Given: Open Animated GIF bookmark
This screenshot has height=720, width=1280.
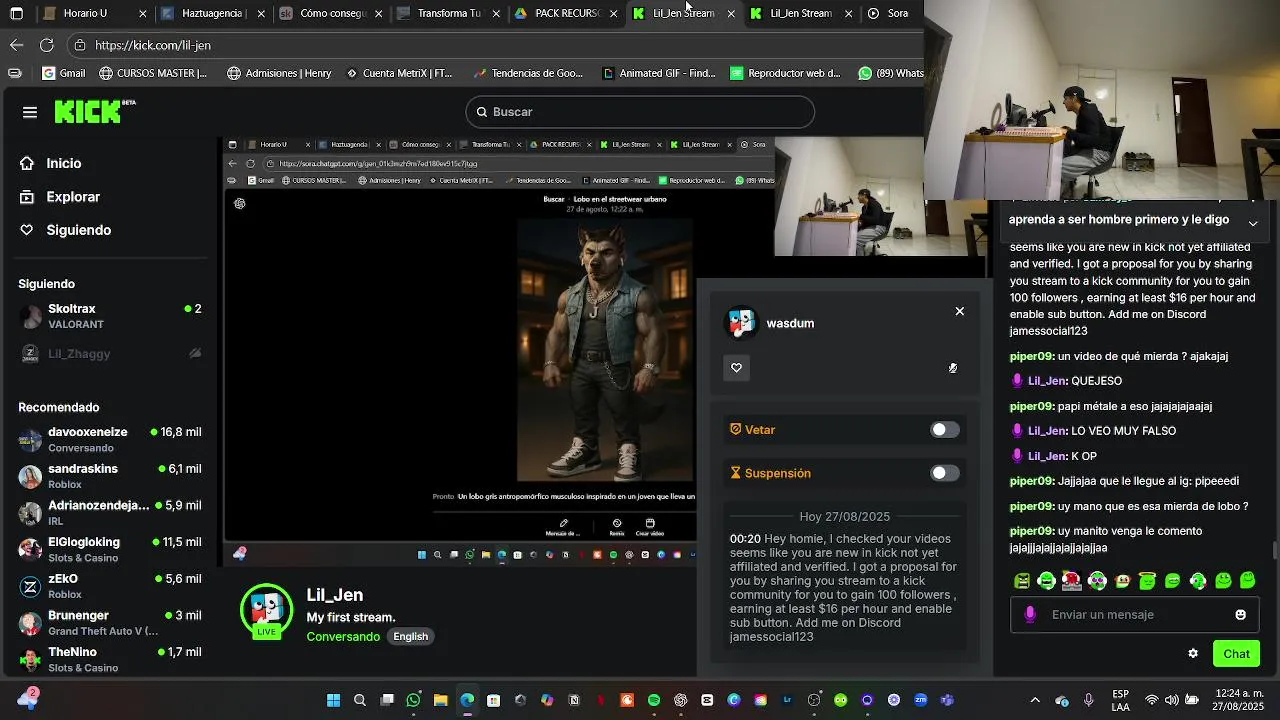Looking at the screenshot, I should [659, 73].
